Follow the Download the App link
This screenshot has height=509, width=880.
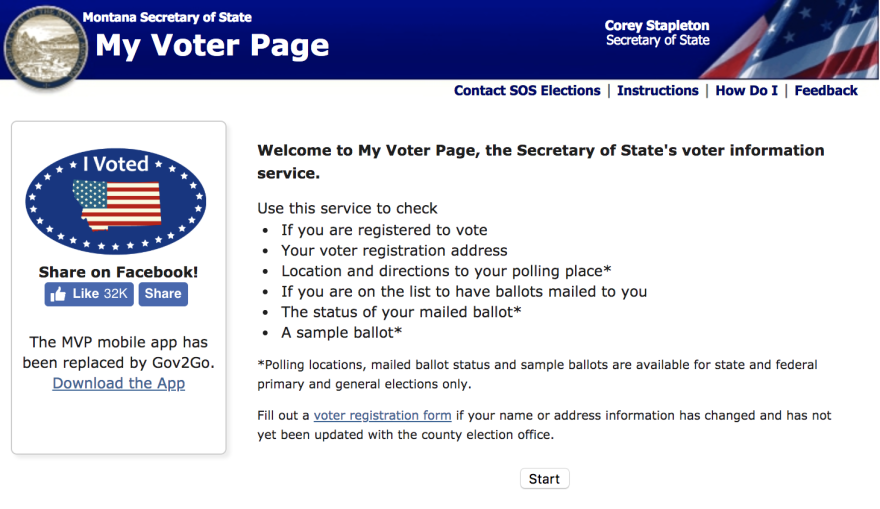(118, 383)
